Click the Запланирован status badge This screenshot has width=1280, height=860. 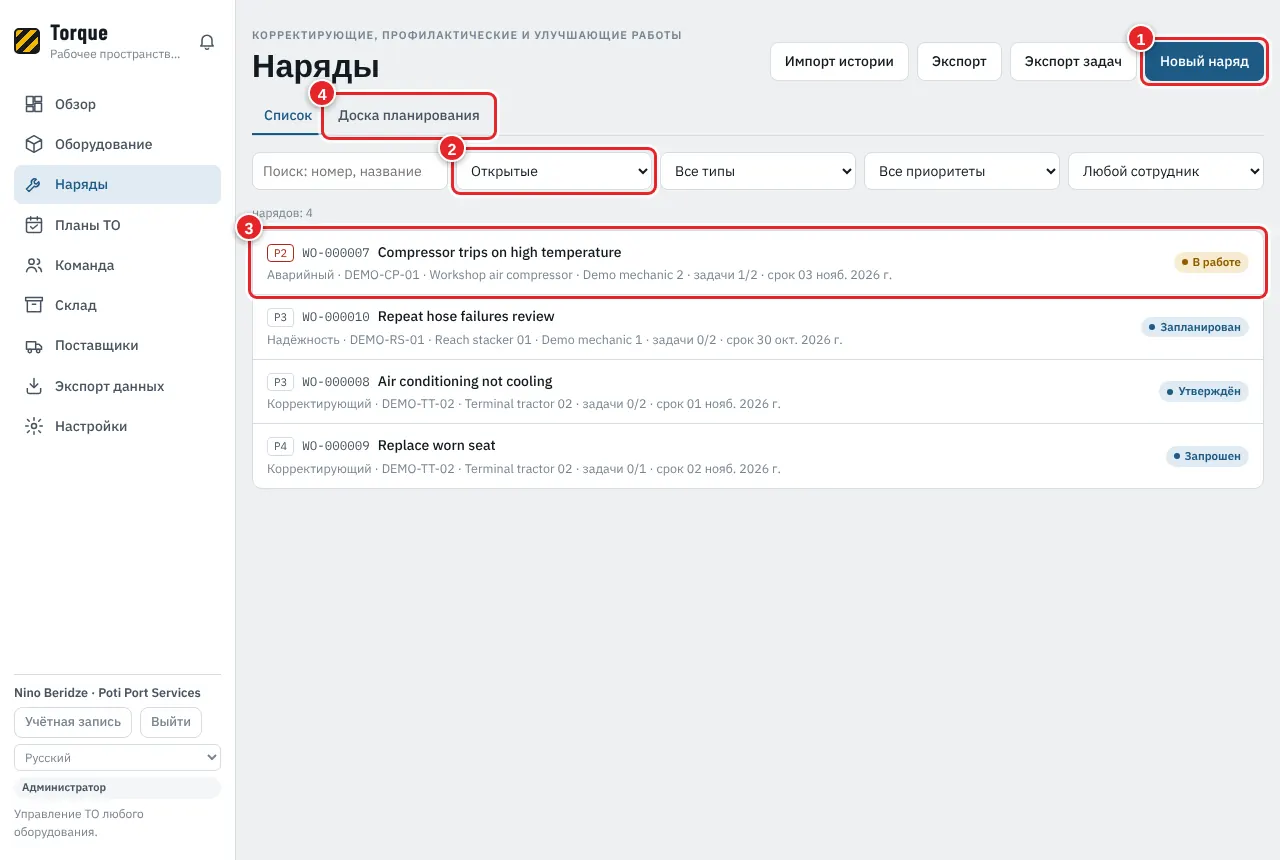pos(1195,327)
